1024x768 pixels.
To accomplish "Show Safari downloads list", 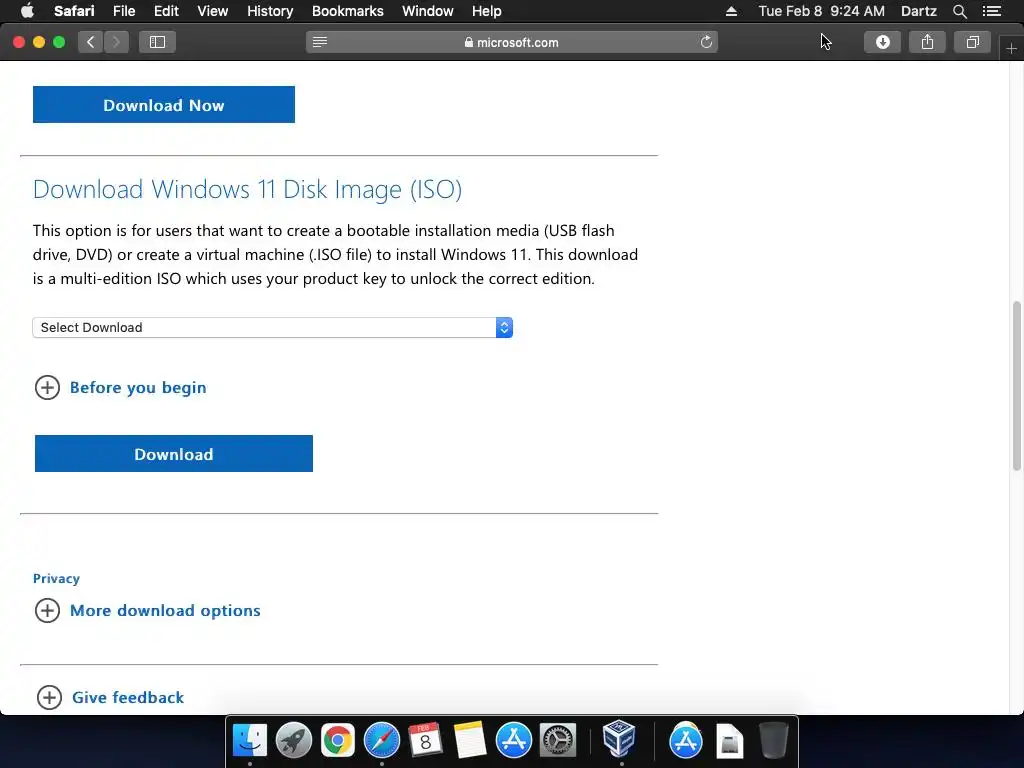I will 882,42.
